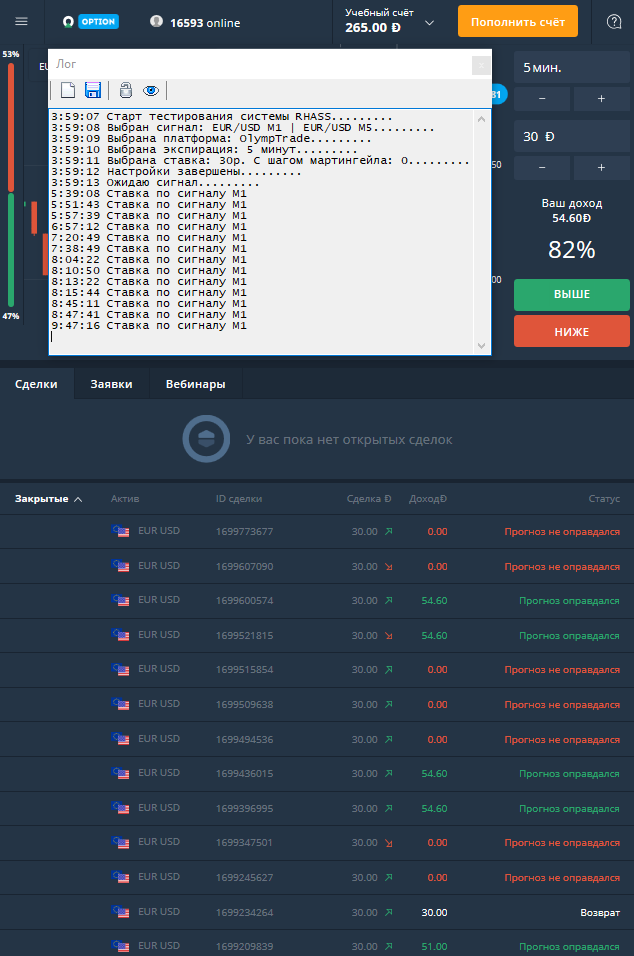
Task: Click log scrollbar down arrow
Action: pos(481,346)
